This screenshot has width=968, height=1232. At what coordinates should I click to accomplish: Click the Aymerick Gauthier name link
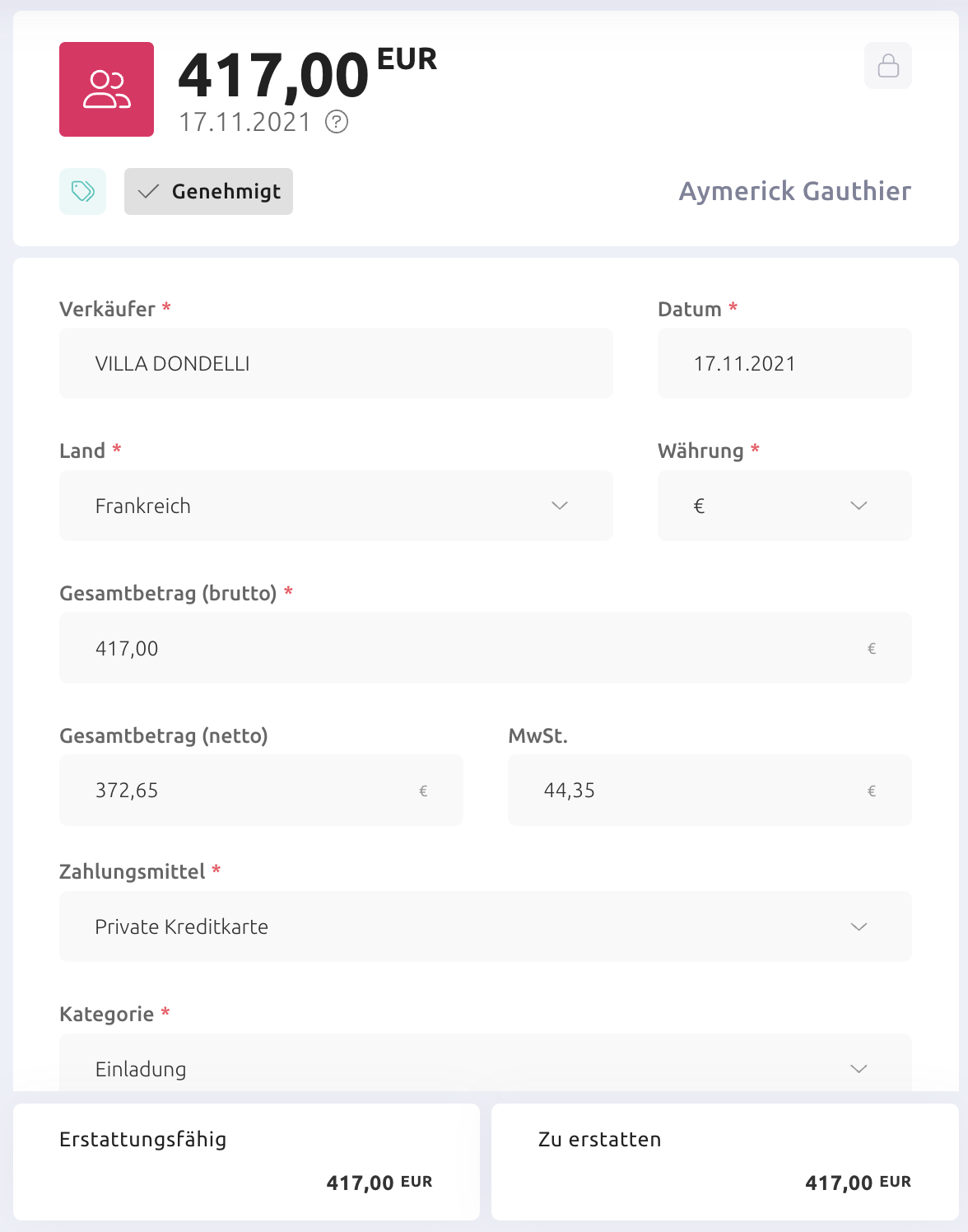[795, 191]
